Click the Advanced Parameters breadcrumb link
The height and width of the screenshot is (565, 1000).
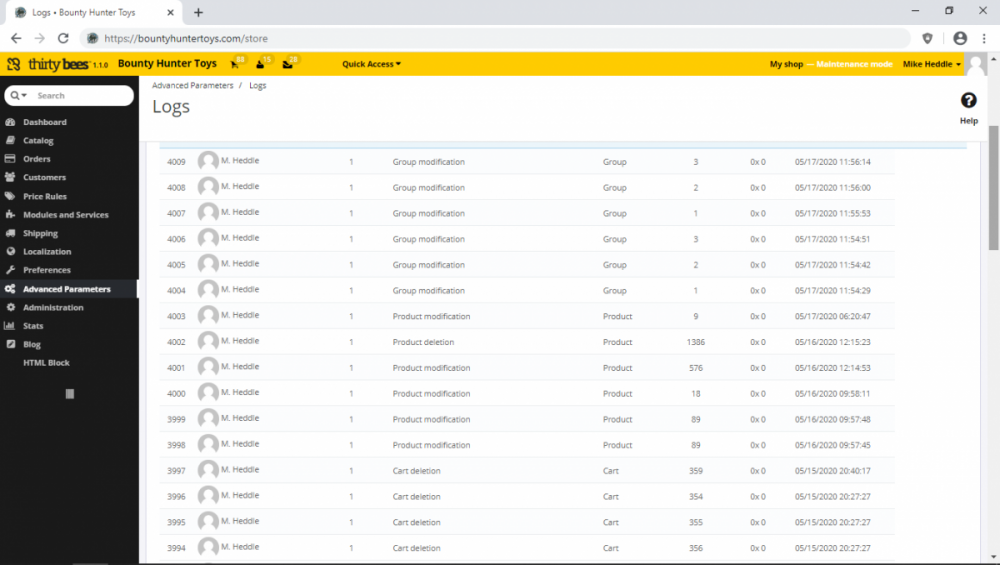[192, 86]
